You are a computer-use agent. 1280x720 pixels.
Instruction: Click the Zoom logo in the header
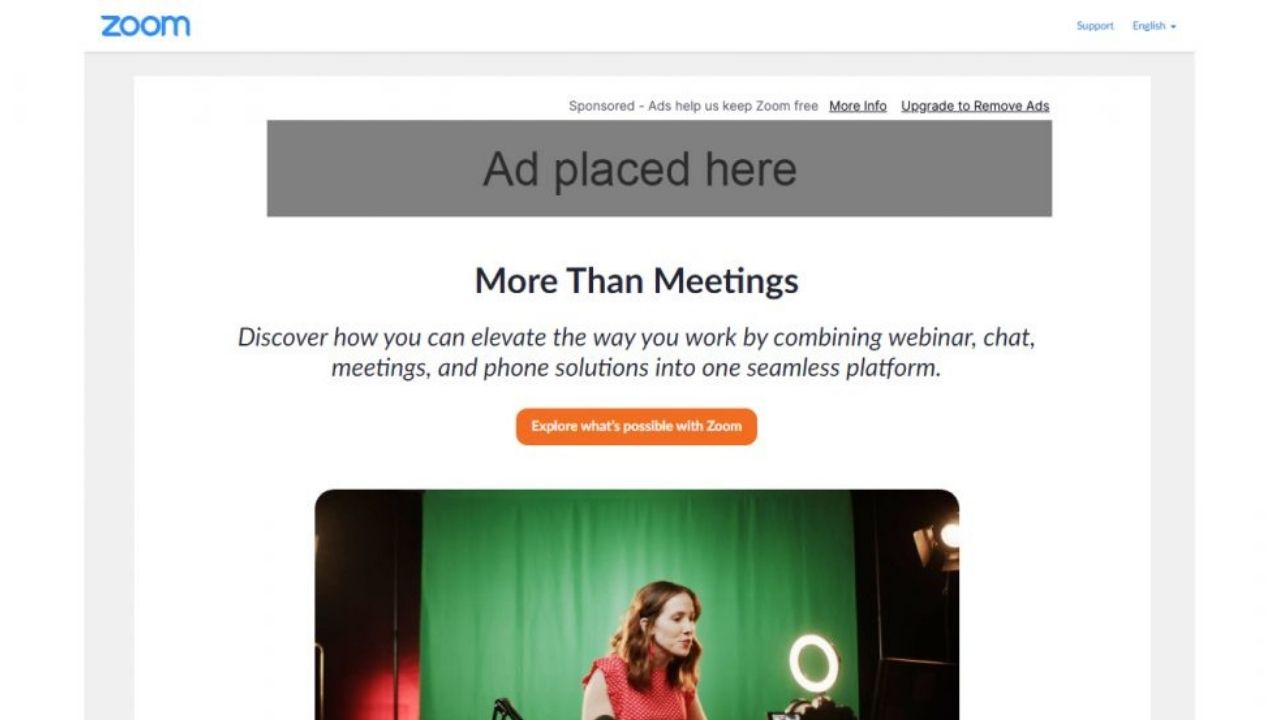click(145, 26)
